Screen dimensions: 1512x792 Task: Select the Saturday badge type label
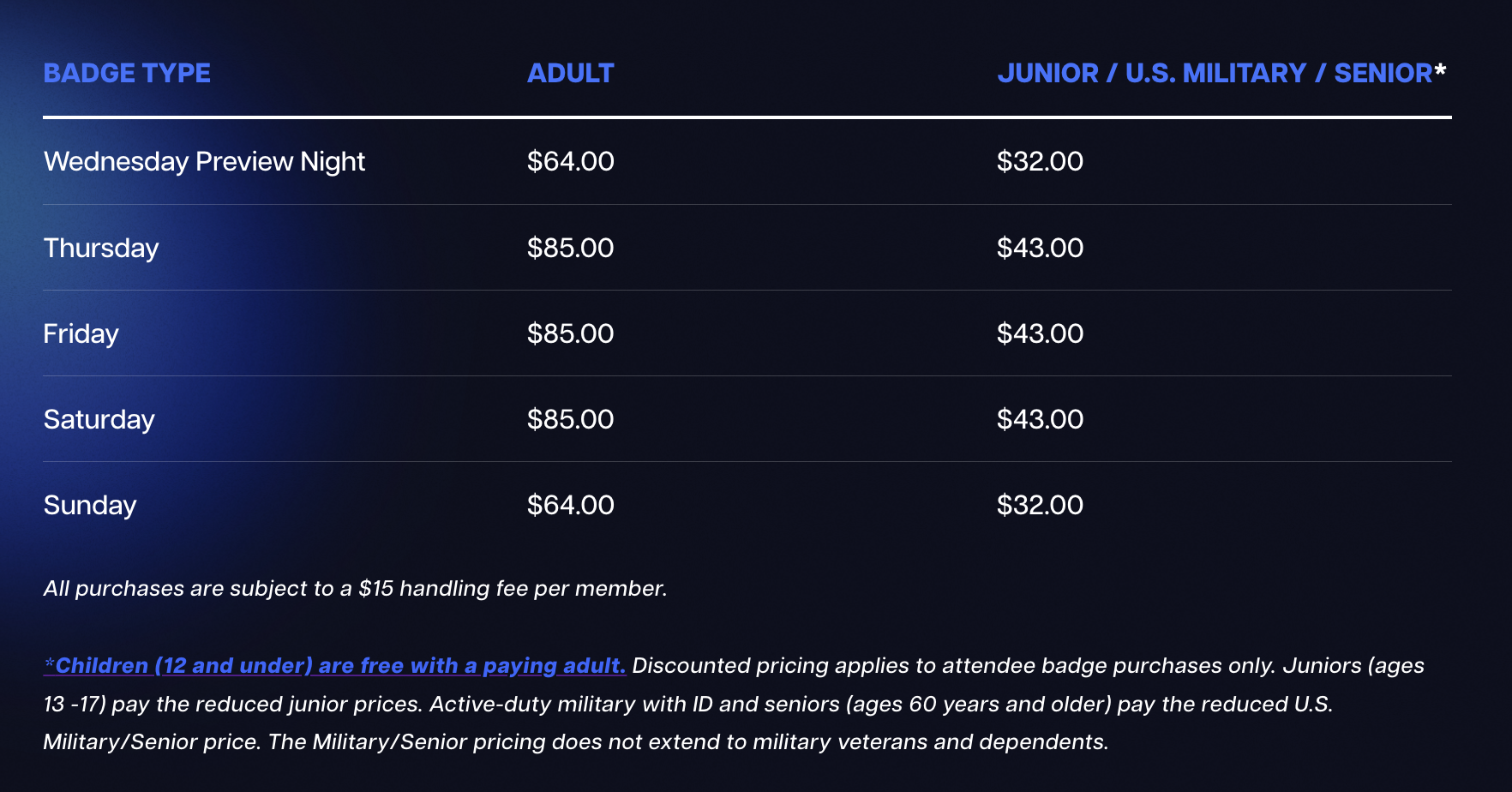(x=99, y=420)
